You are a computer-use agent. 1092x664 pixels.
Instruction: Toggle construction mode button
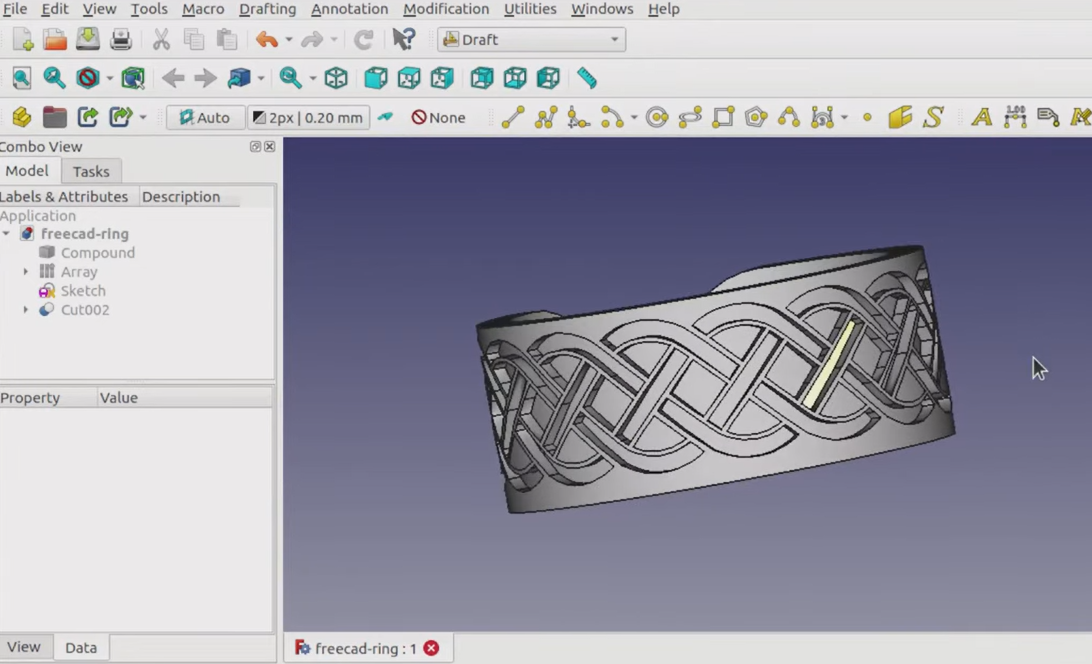point(385,117)
